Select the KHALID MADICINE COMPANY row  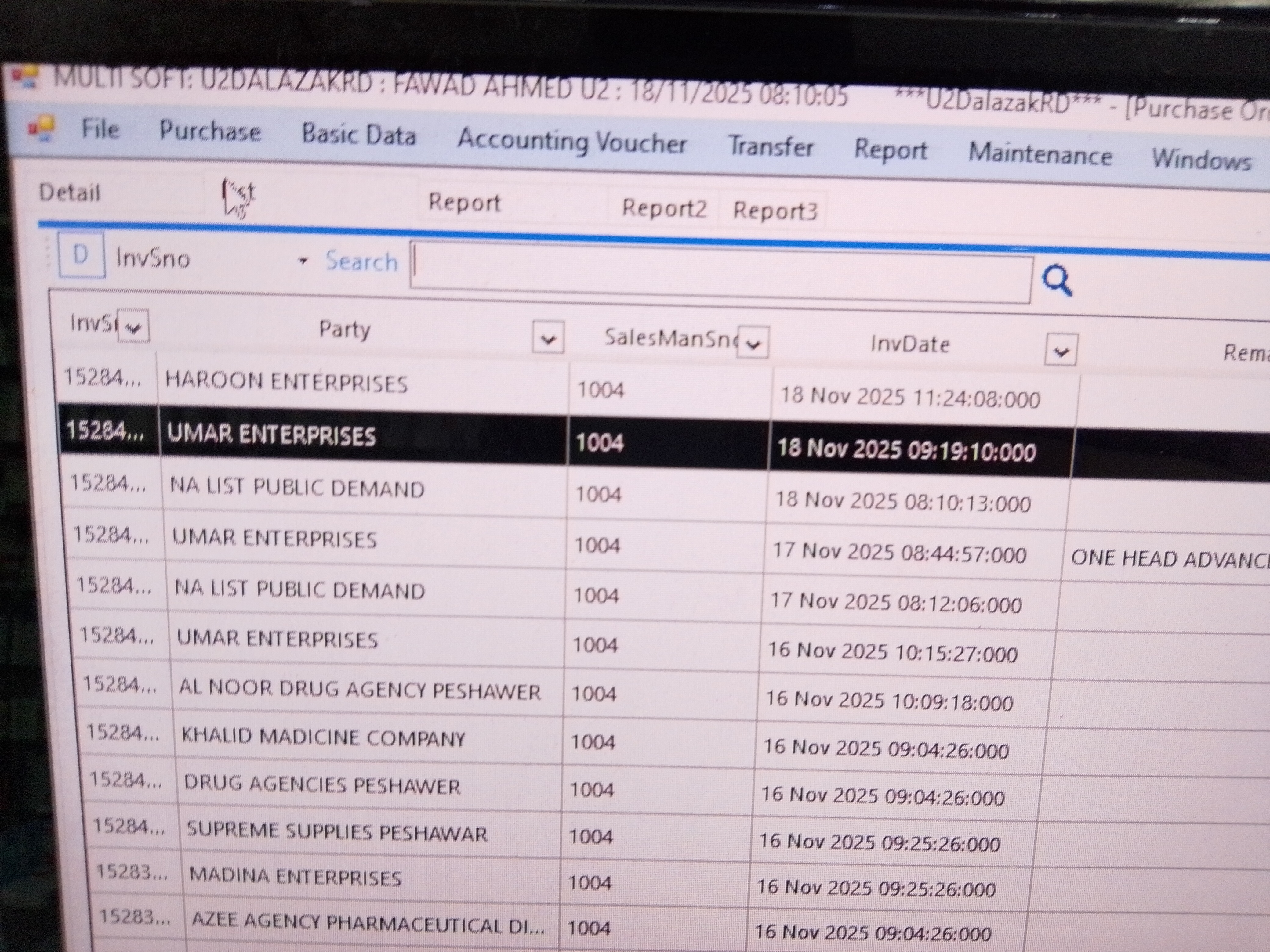323,738
